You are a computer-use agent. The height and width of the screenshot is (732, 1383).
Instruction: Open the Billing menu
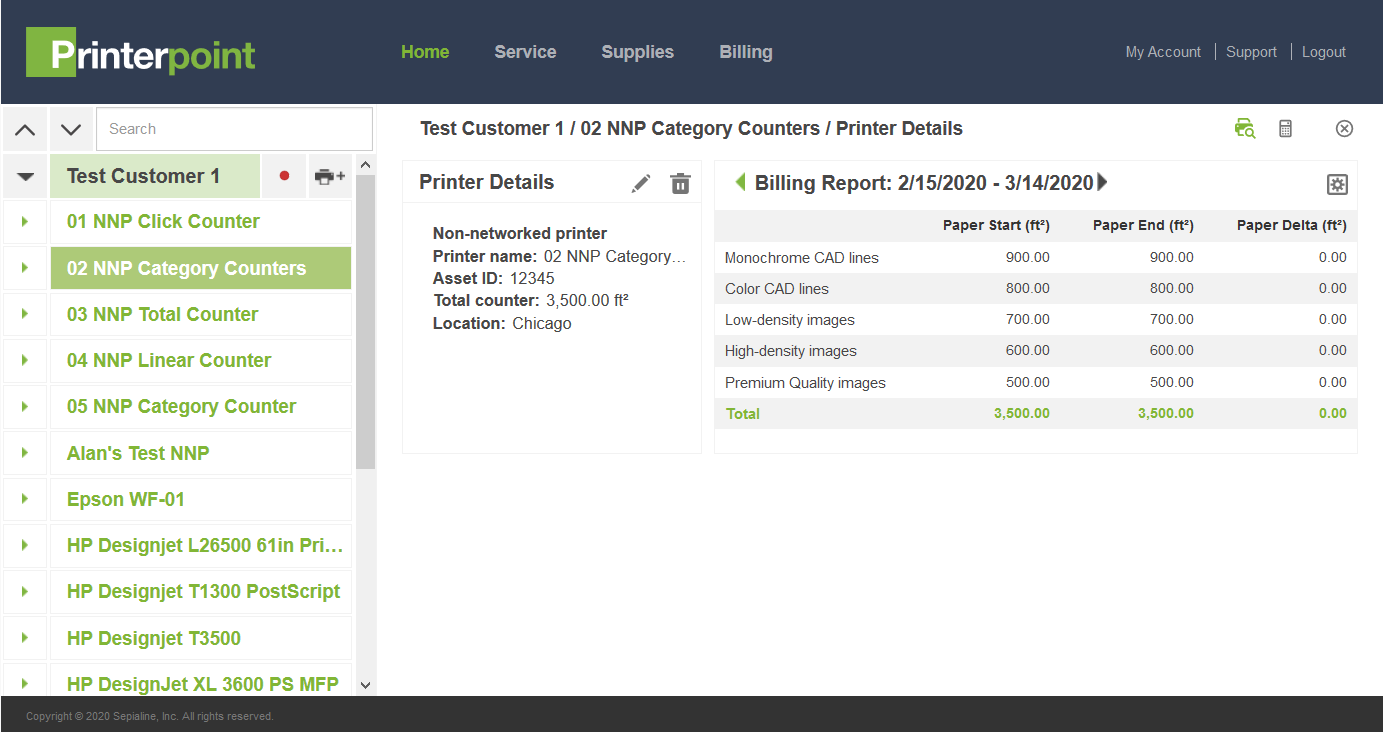pos(745,52)
